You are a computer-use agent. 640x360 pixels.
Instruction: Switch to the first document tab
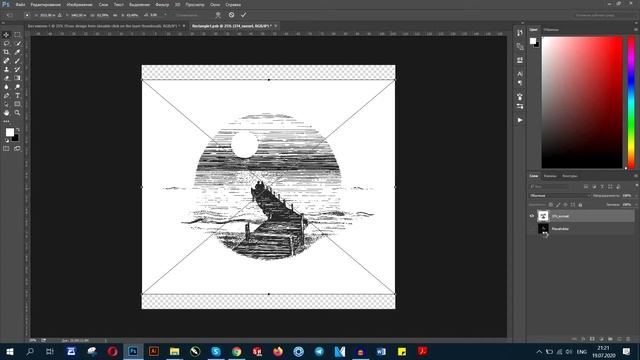click(x=103, y=26)
